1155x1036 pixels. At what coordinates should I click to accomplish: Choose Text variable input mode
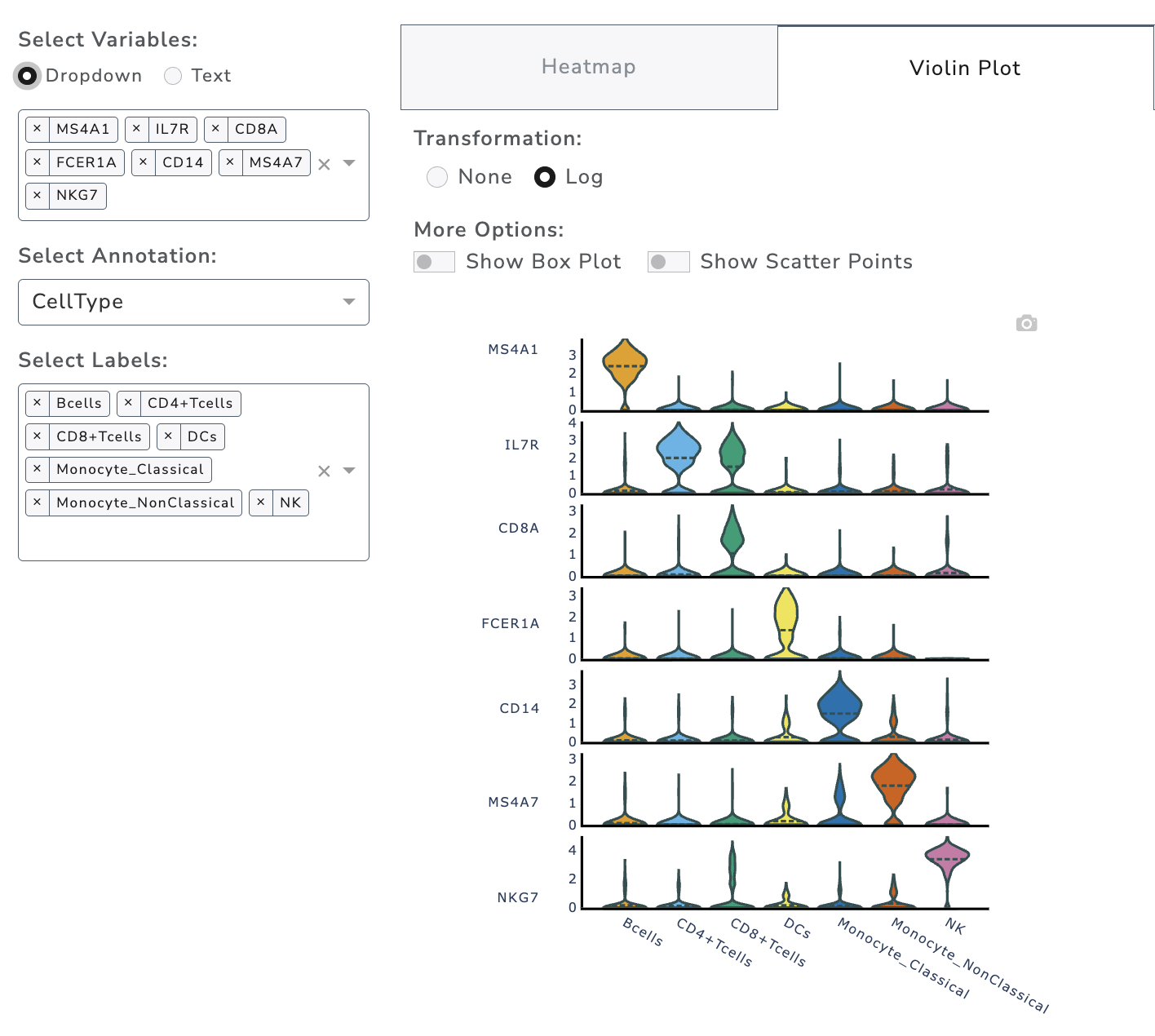click(173, 76)
